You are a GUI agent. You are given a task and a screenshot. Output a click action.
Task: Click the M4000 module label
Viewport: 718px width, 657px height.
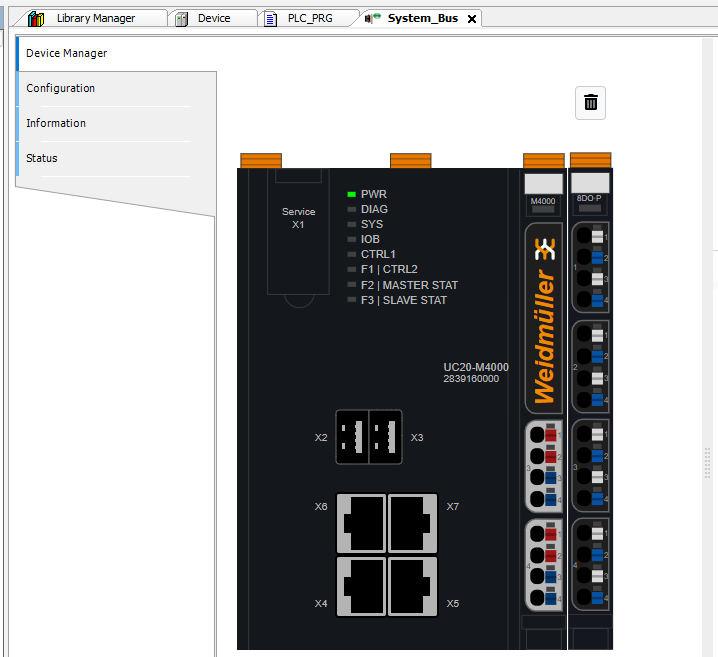[x=543, y=201]
